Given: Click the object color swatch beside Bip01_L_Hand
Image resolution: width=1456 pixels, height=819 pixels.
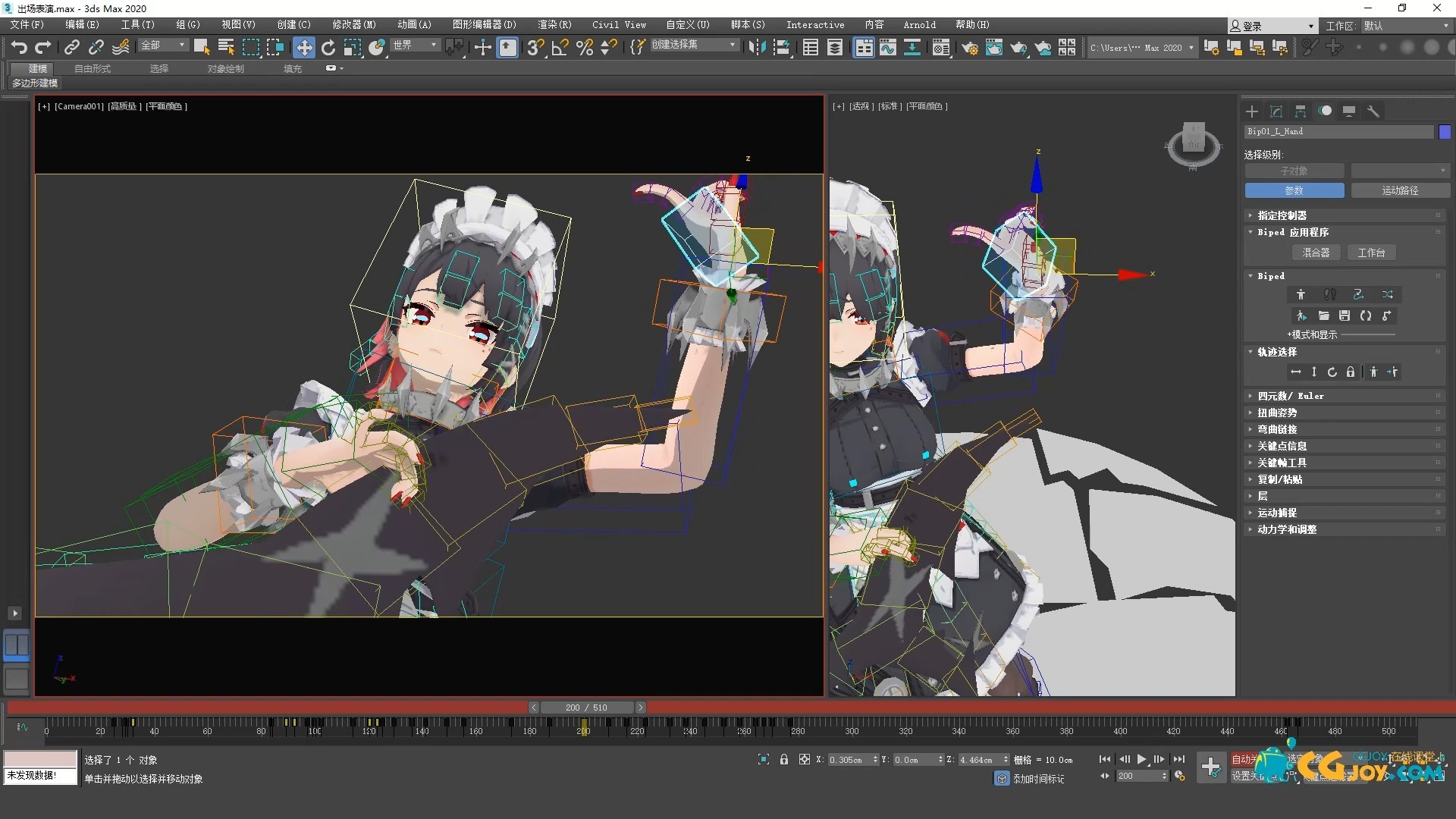Looking at the screenshot, I should pyautogui.click(x=1445, y=132).
